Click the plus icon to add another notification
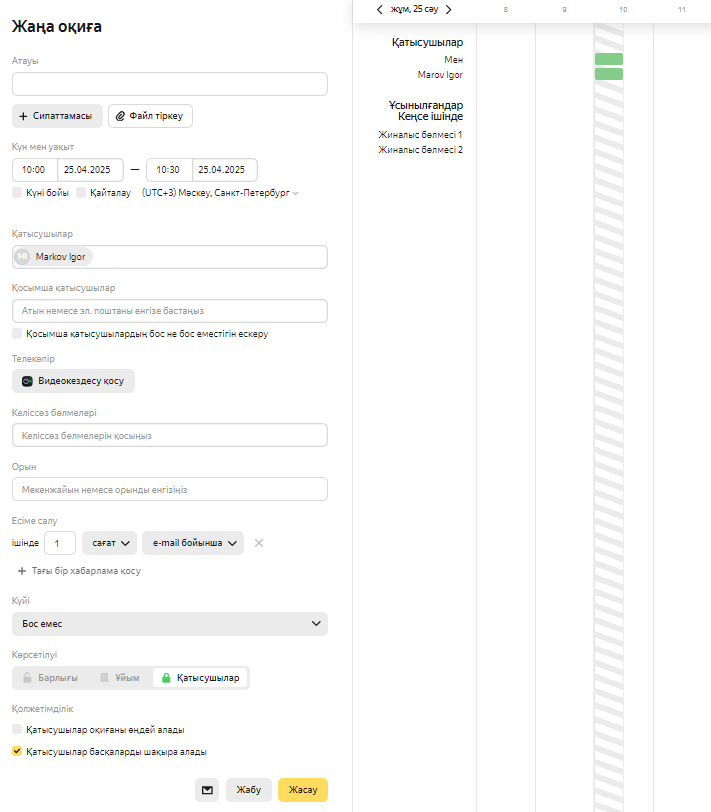Viewport: 711px width, 812px height. tap(22, 571)
